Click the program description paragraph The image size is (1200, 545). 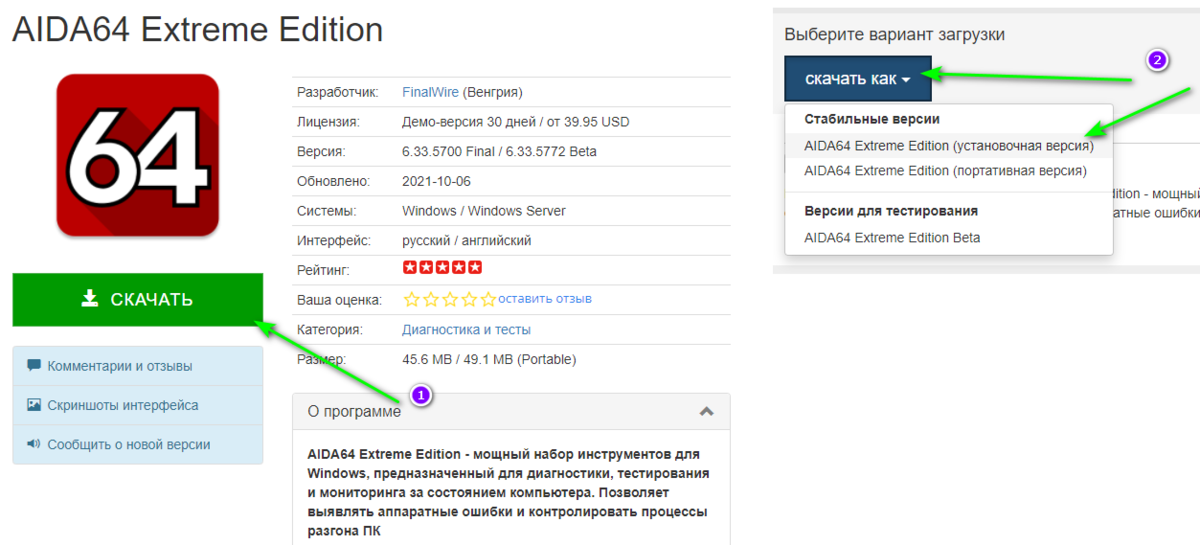pyautogui.click(x=508, y=492)
